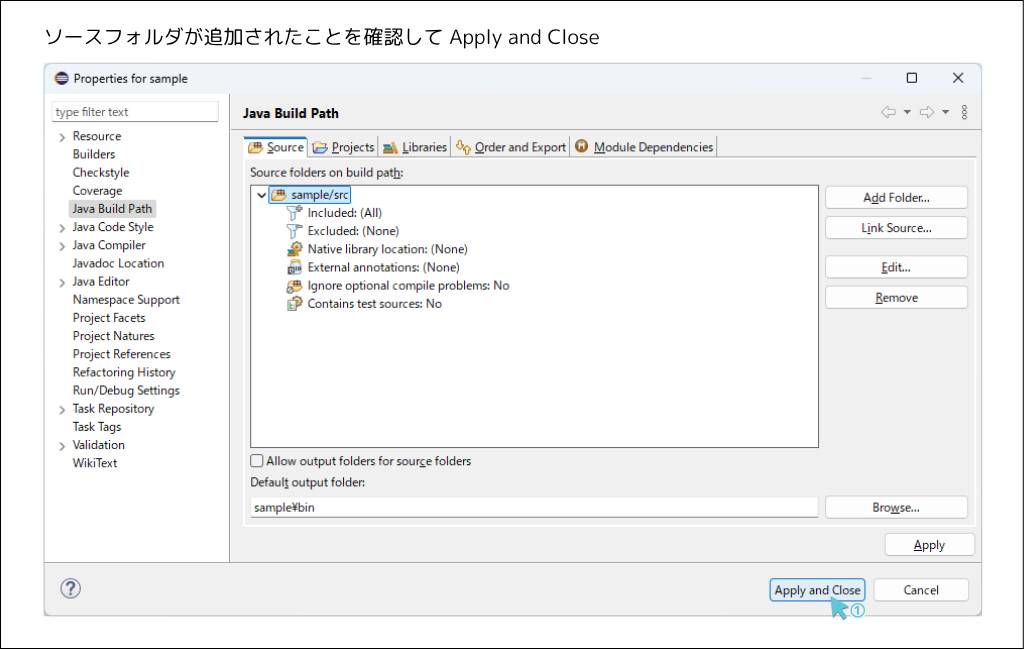Click the Projects tab folder icon
Screen dimensions: 1024x650
pyautogui.click(x=320, y=148)
